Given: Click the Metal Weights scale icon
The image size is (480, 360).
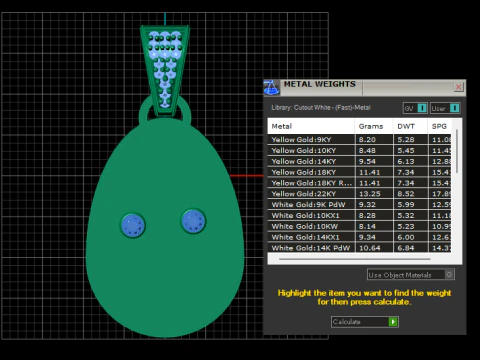Looking at the screenshot, I should tap(271, 88).
